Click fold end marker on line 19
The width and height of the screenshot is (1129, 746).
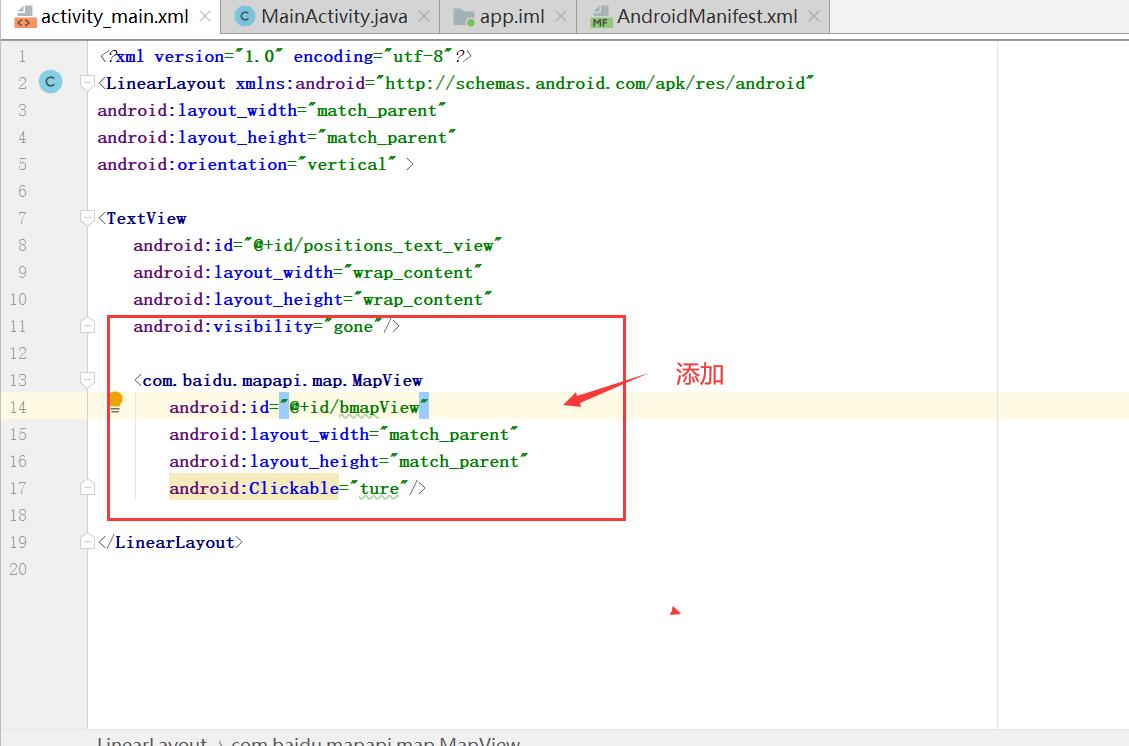tap(87, 541)
